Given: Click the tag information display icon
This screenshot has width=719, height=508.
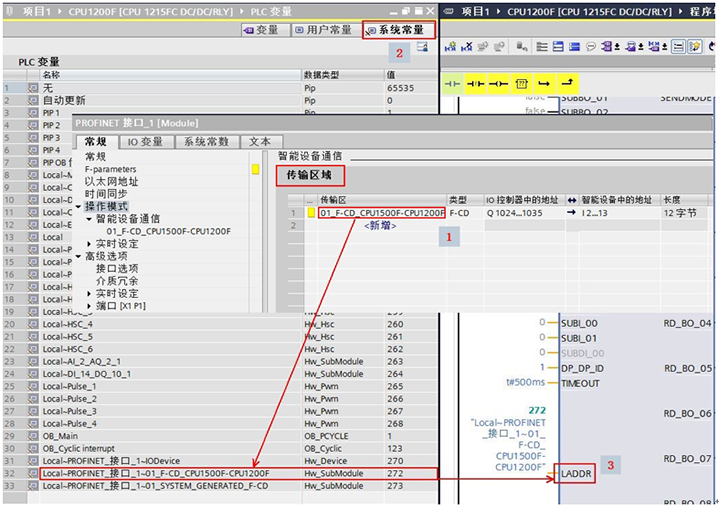Looking at the screenshot, I should (x=631, y=46).
